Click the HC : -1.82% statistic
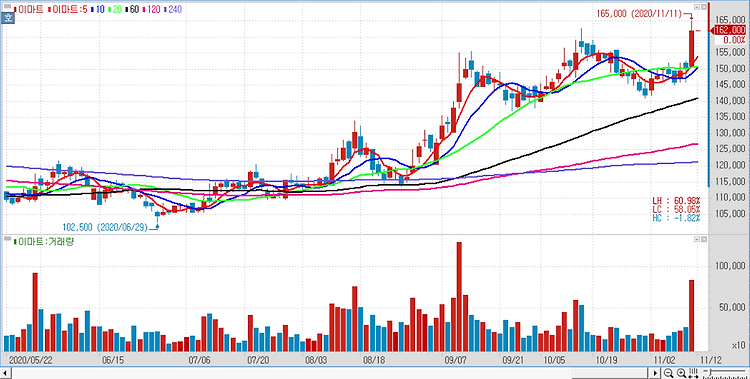Viewport: 750px width, 379px height. (675, 218)
